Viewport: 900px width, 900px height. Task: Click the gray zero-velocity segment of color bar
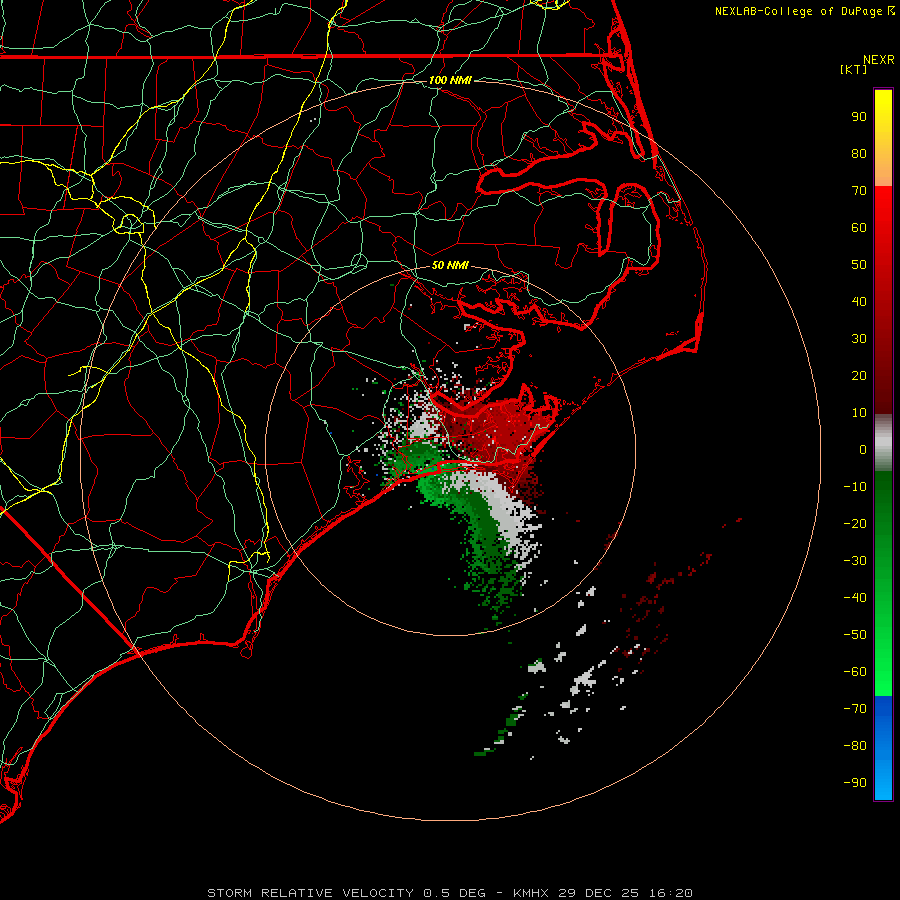click(883, 443)
